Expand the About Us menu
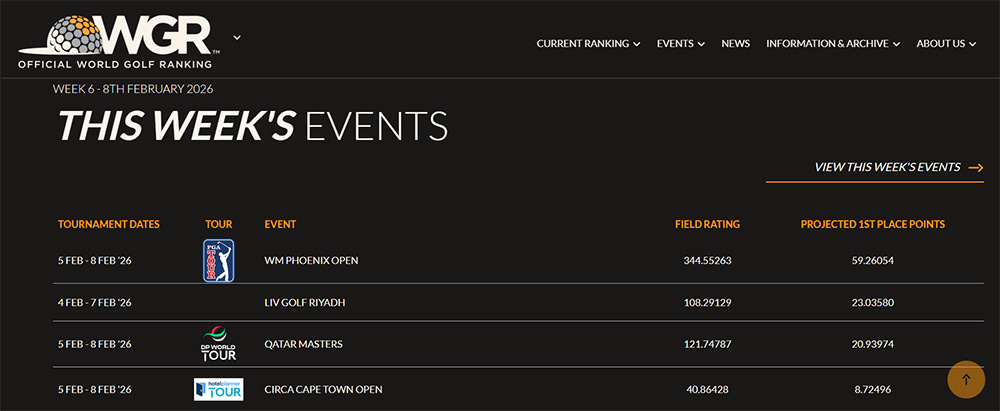1000x411 pixels. click(x=946, y=43)
